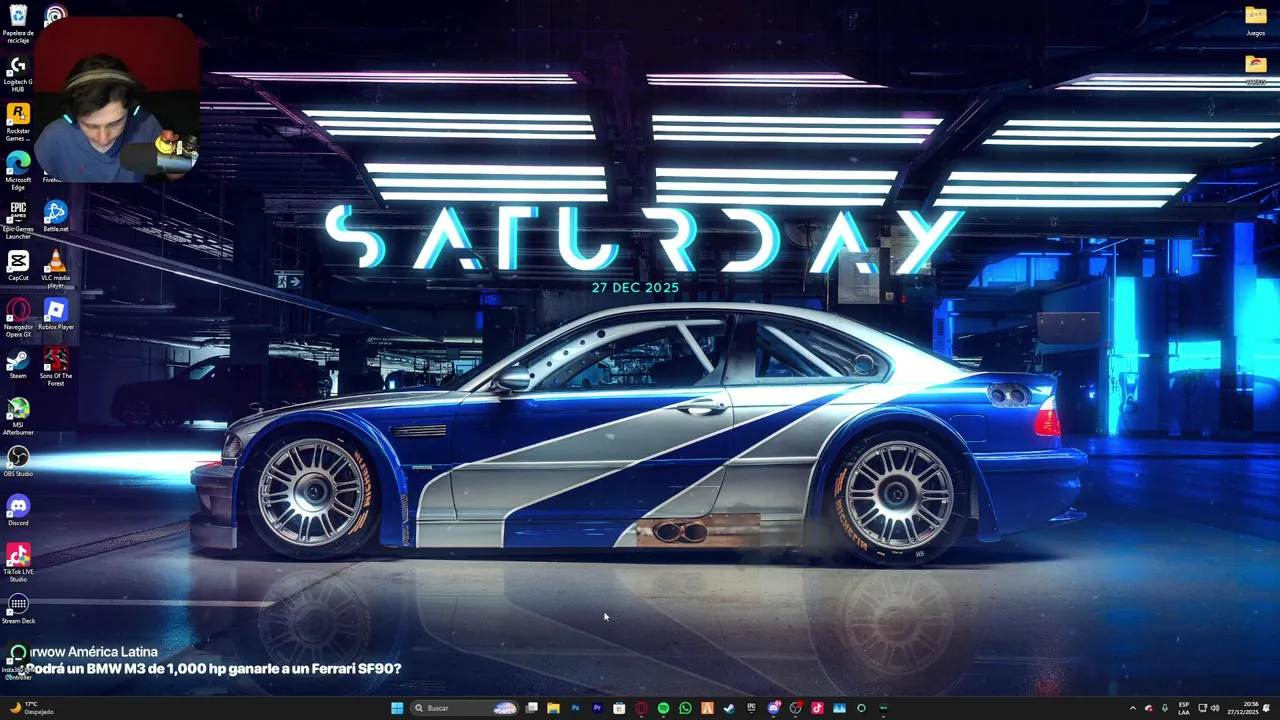Open the notifications bell icon
This screenshot has width=1280, height=720.
1266,708
